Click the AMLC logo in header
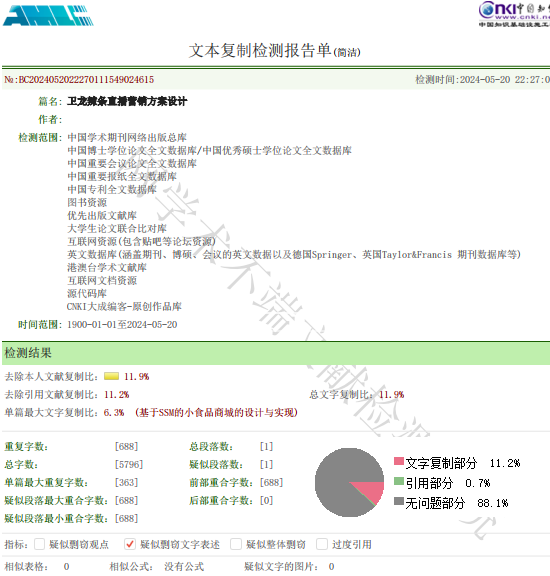 (48, 16)
